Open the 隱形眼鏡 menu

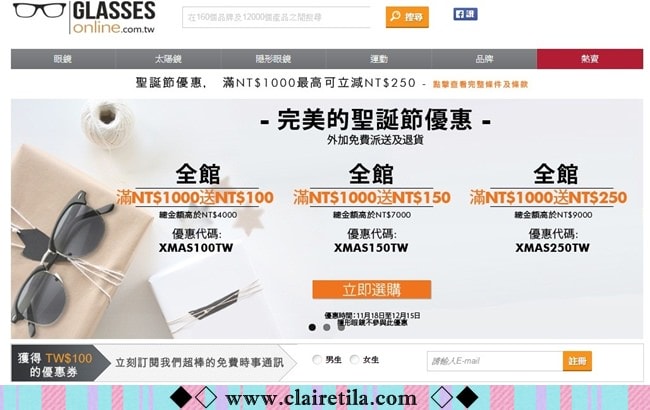click(273, 59)
